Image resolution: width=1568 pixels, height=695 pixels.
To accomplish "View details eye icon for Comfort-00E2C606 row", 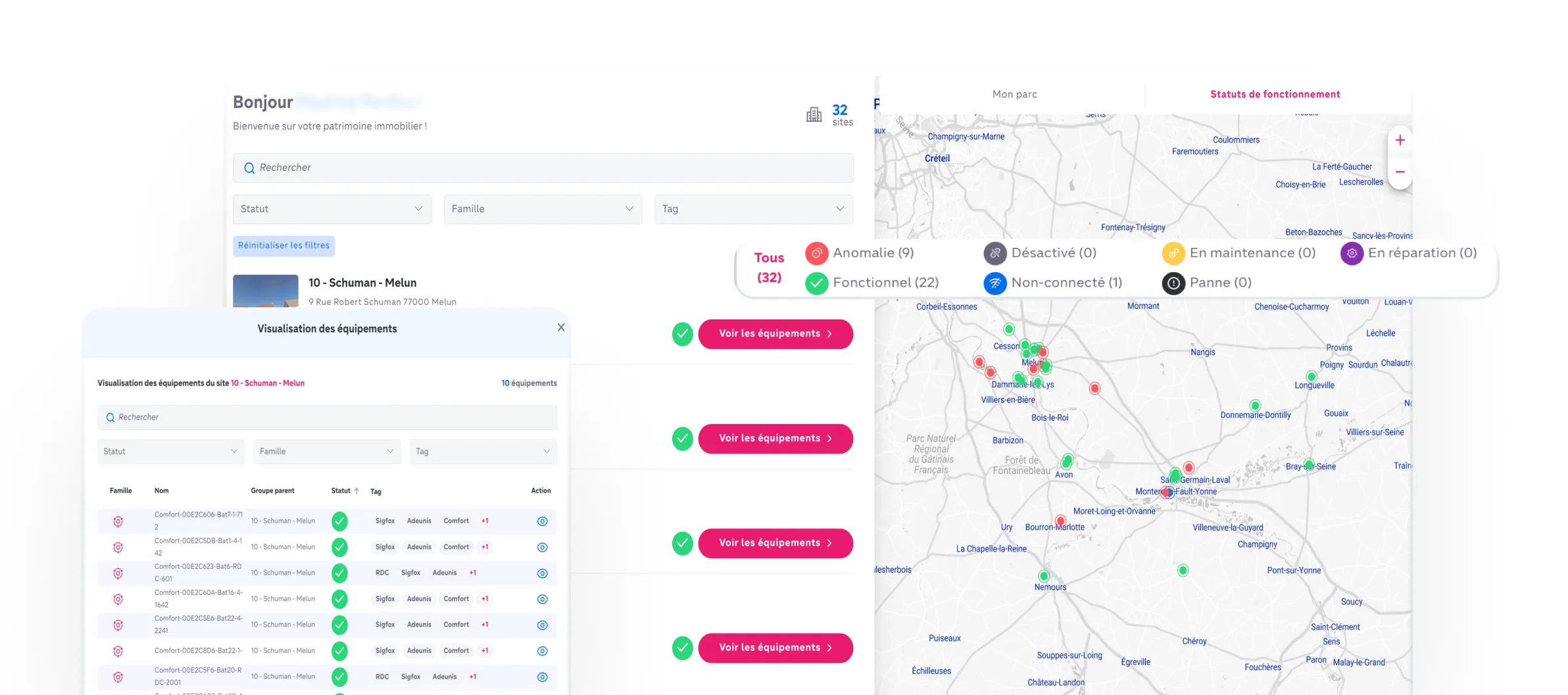I will coord(542,521).
